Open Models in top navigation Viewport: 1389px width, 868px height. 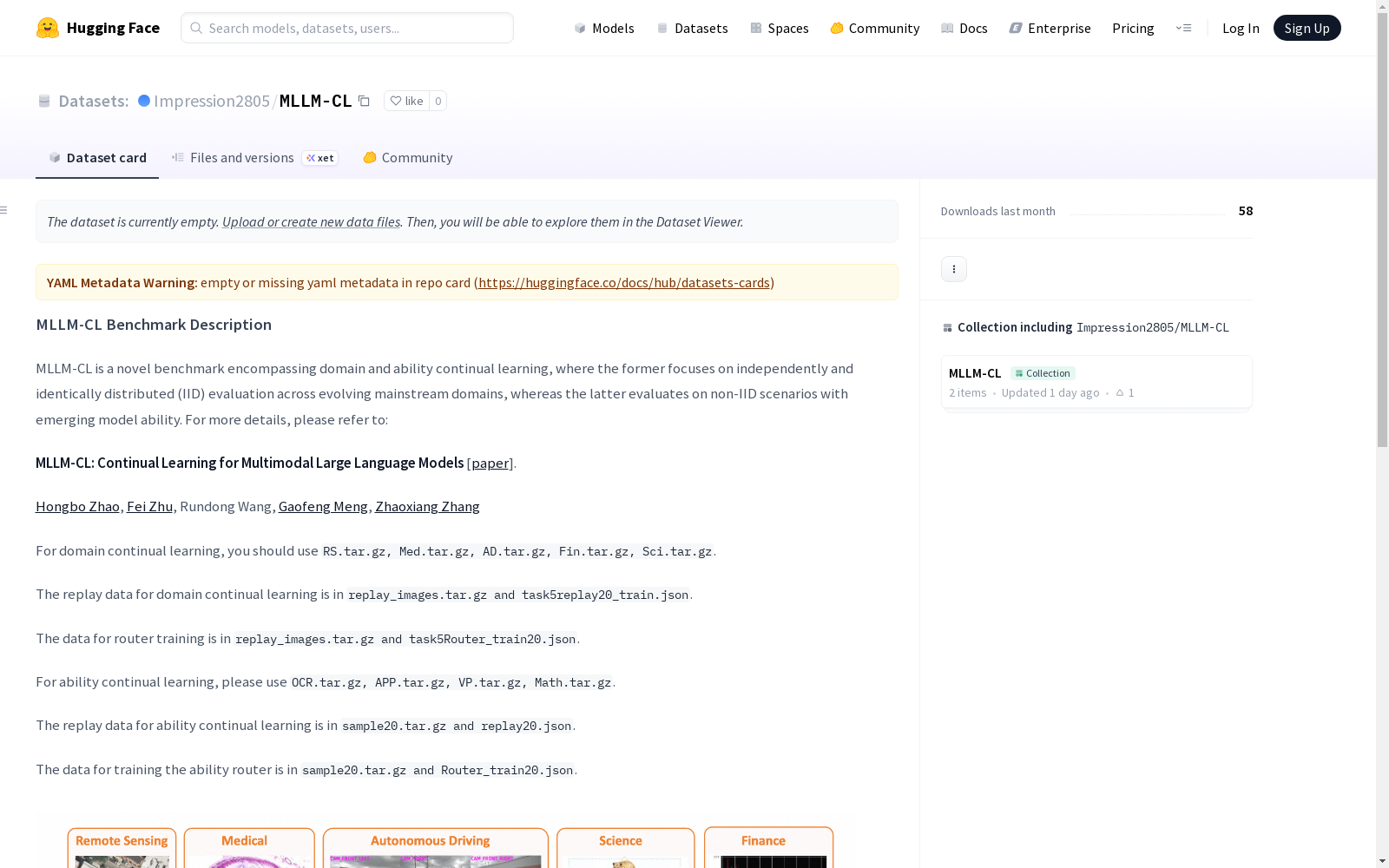pos(604,28)
